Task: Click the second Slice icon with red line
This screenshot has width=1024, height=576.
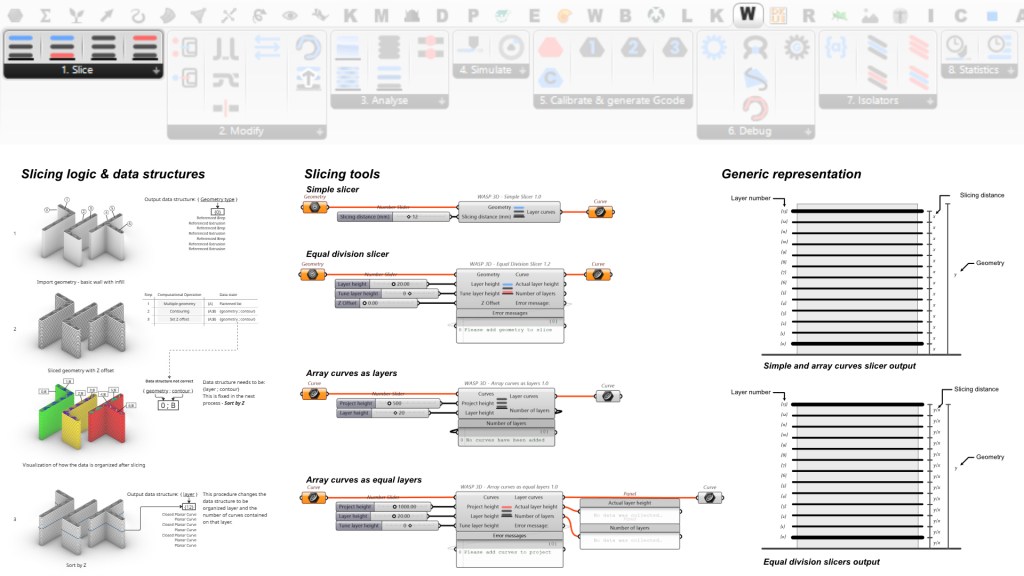Action: (x=63, y=46)
